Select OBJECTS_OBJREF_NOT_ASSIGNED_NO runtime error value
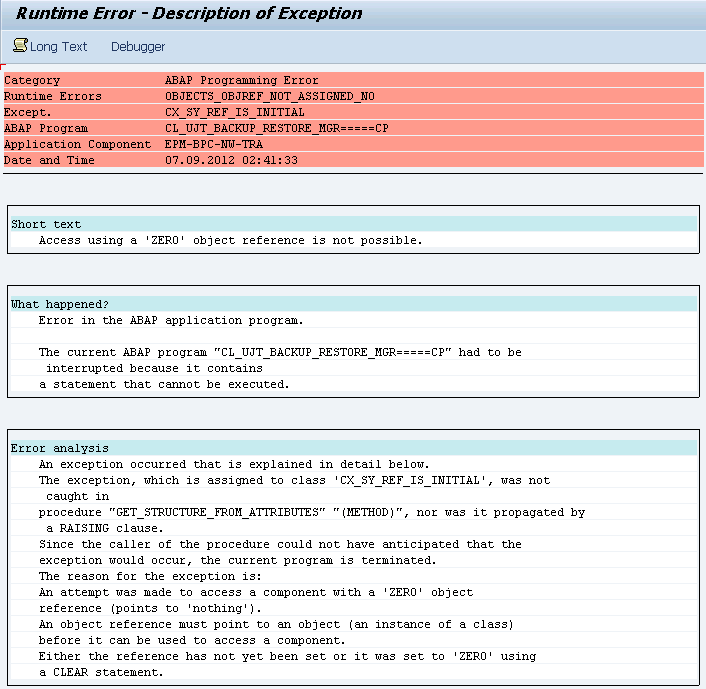This screenshot has height=689, width=706. click(270, 96)
